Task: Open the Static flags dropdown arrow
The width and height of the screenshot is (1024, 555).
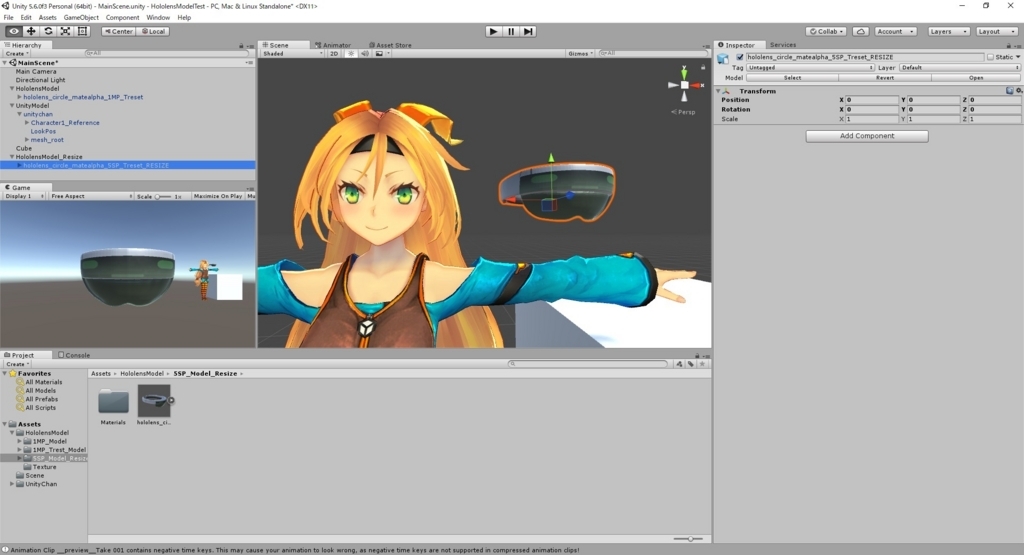Action: [1018, 57]
